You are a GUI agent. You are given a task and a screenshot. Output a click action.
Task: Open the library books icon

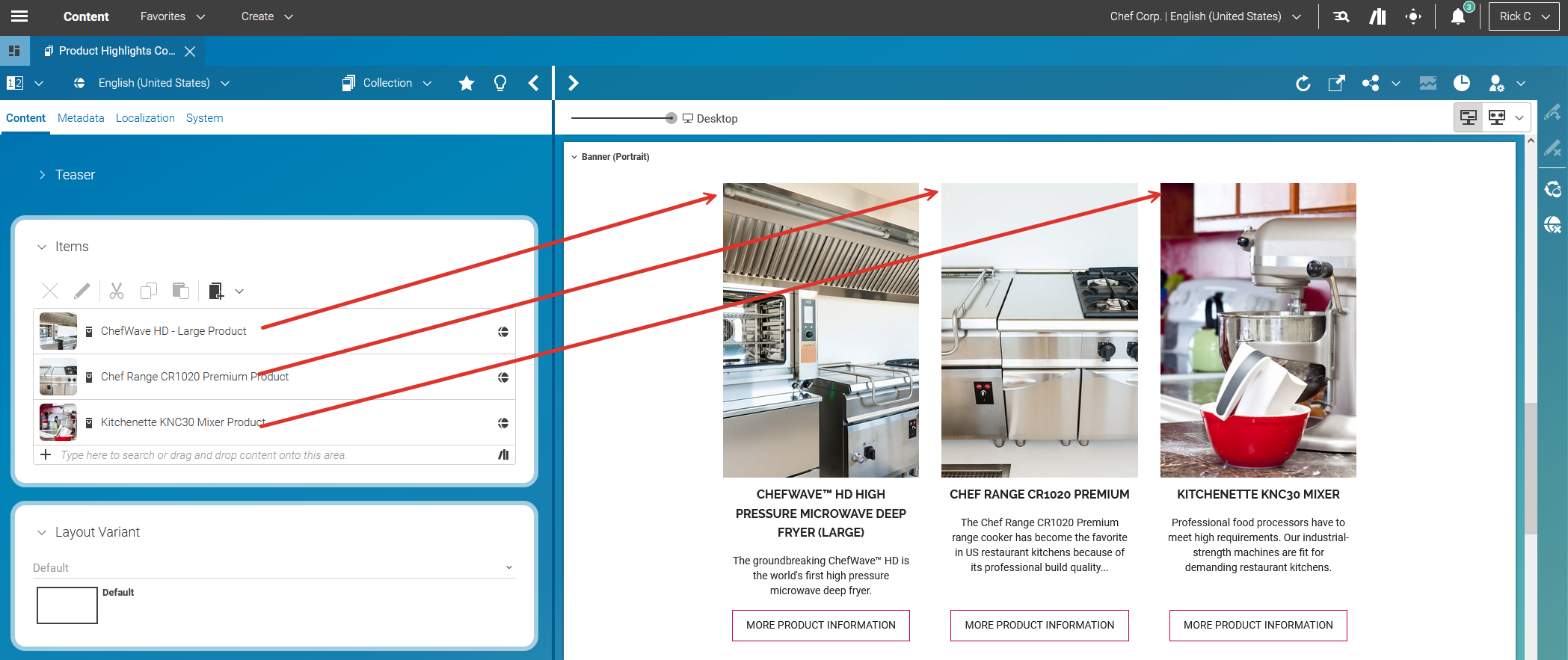point(1377,16)
